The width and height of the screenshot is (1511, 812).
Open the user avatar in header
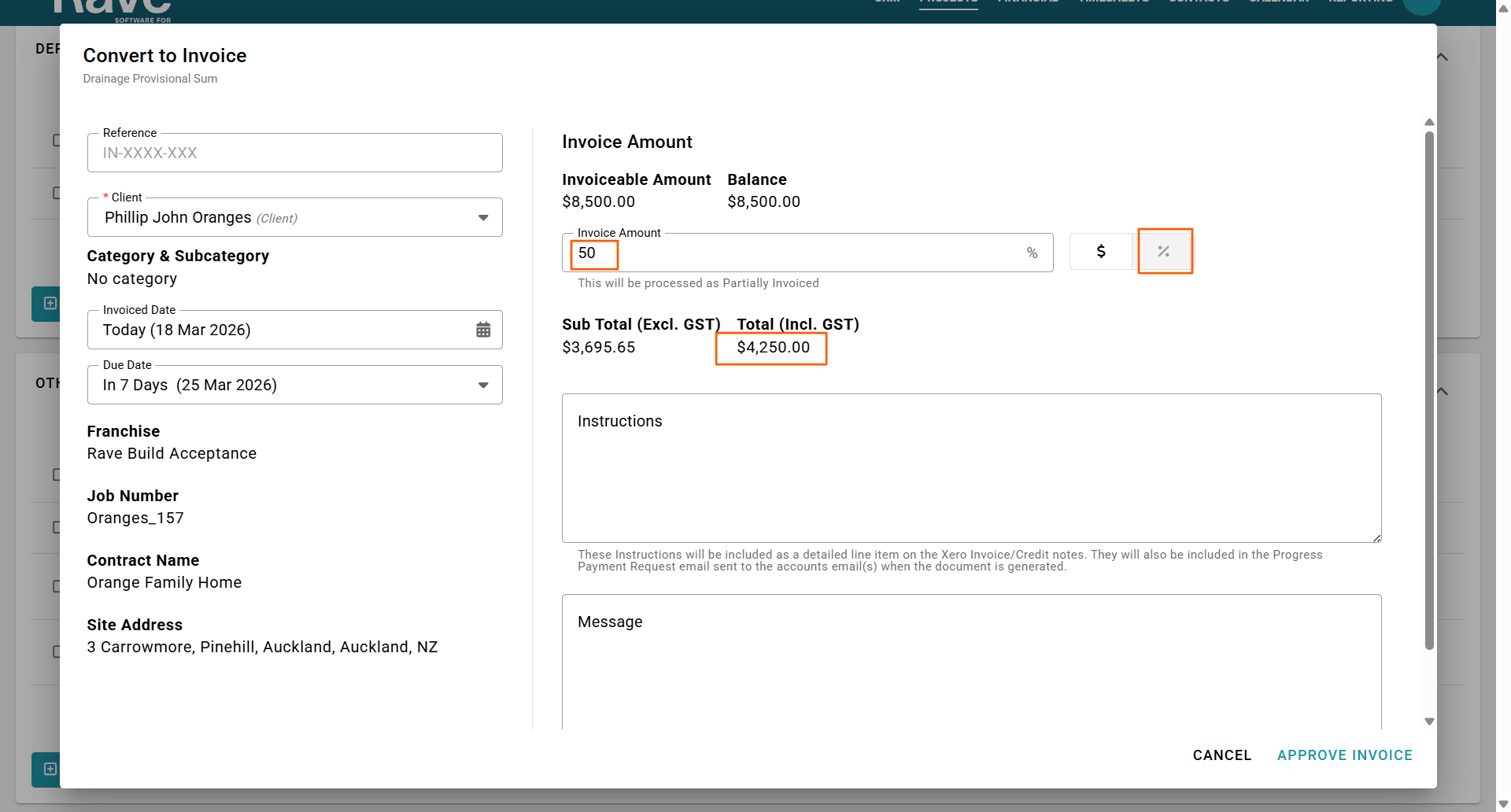[x=1421, y=6]
